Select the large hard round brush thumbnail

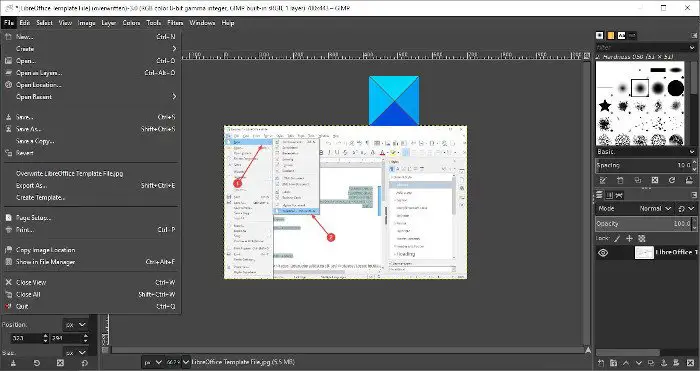(675, 88)
